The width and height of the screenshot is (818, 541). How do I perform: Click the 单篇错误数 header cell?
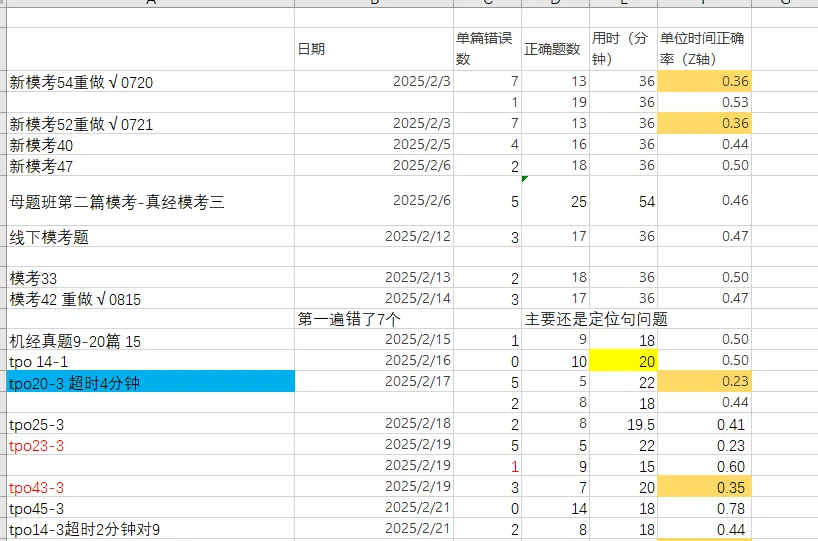487,49
